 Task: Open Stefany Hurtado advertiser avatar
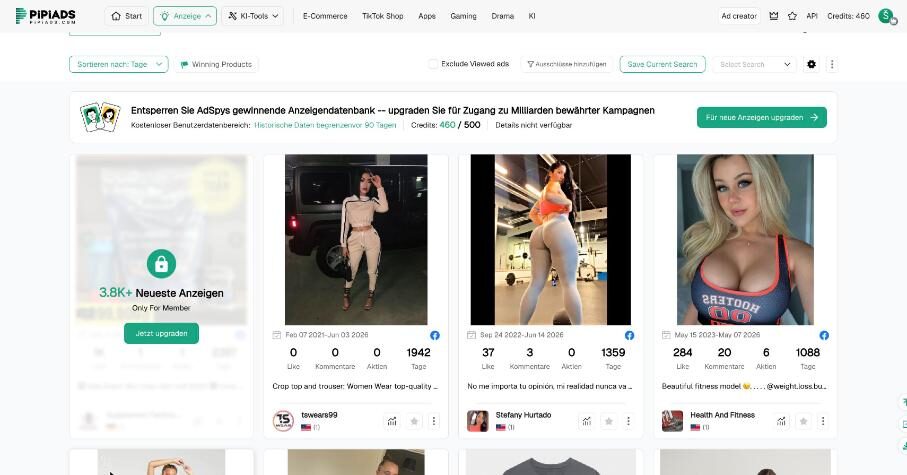[x=478, y=421]
